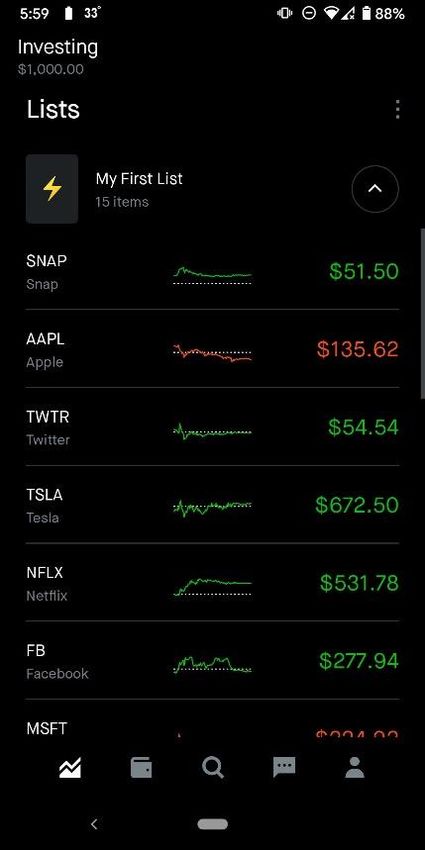The width and height of the screenshot is (425, 850).
Task: Tap the My First List title
Action: click(x=139, y=178)
